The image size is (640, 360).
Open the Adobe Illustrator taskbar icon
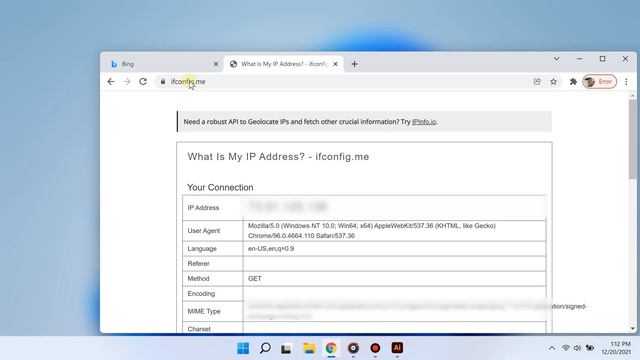click(x=397, y=348)
